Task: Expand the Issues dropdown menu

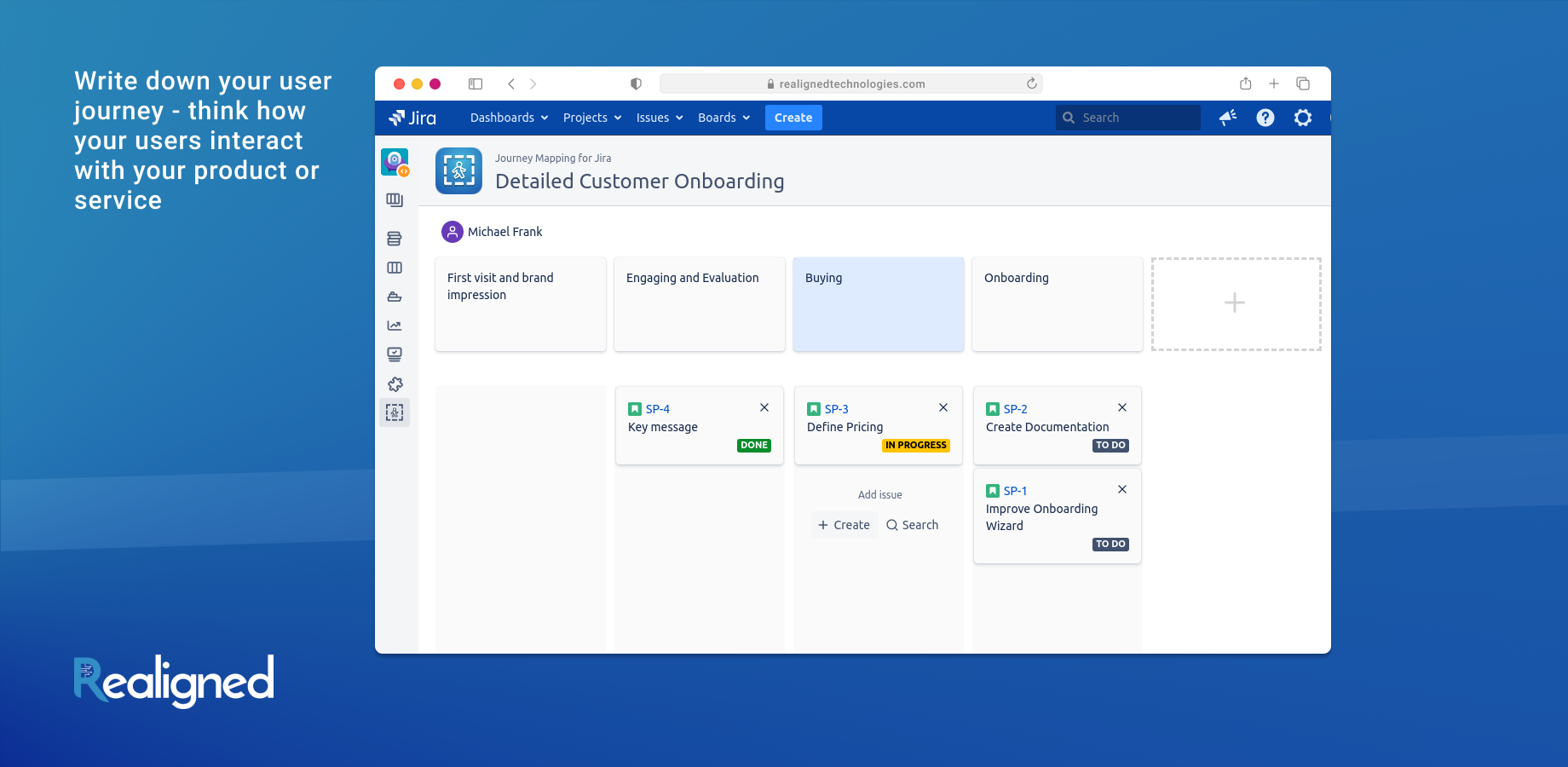Action: click(x=660, y=118)
